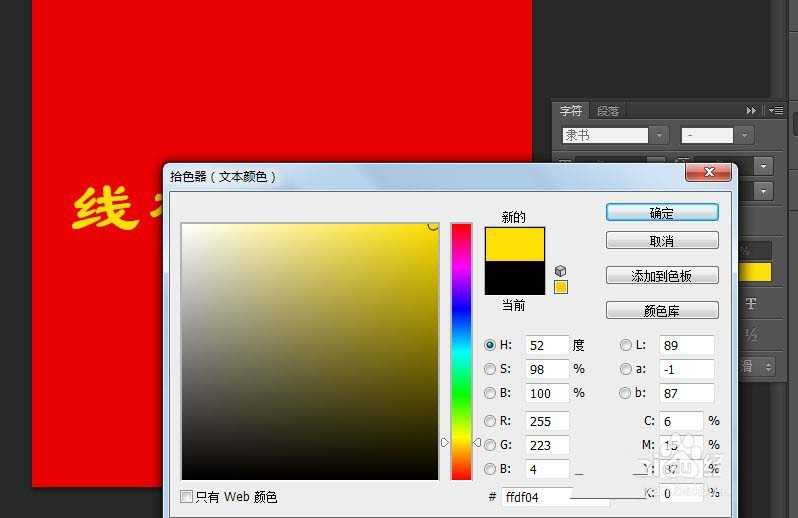The width and height of the screenshot is (798, 518).
Task: Click the 添加到色板 button
Action: click(662, 276)
